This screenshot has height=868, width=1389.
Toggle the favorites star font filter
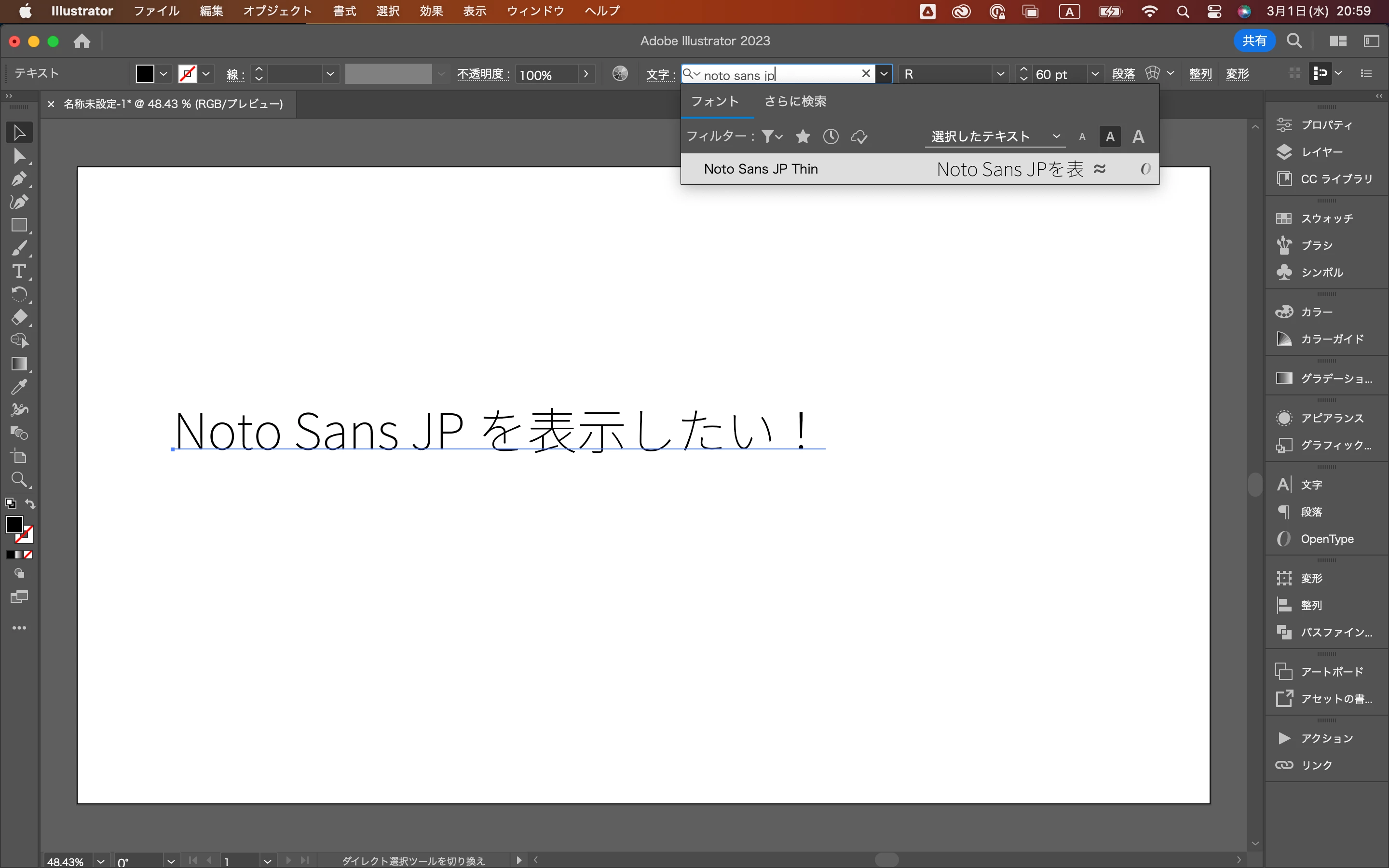pyautogui.click(x=803, y=136)
